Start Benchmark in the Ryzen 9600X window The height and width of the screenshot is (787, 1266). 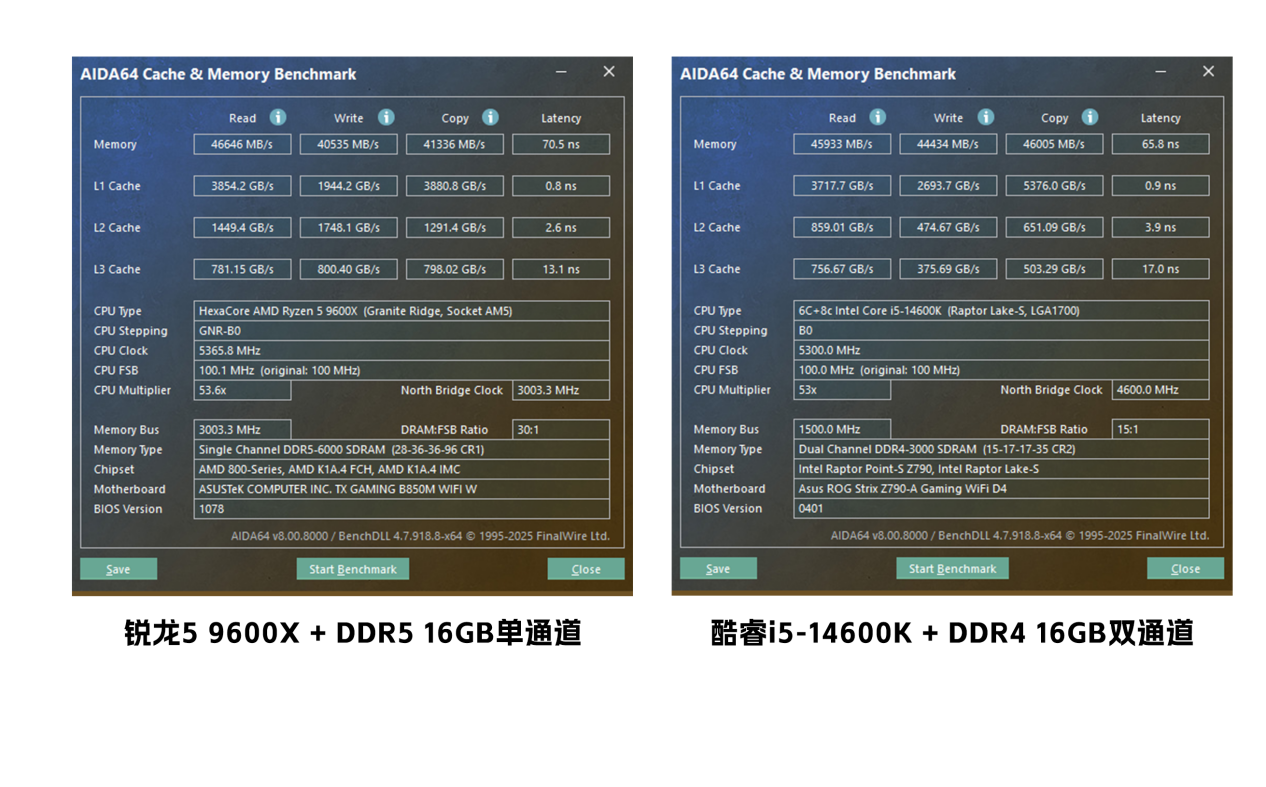tap(352, 569)
